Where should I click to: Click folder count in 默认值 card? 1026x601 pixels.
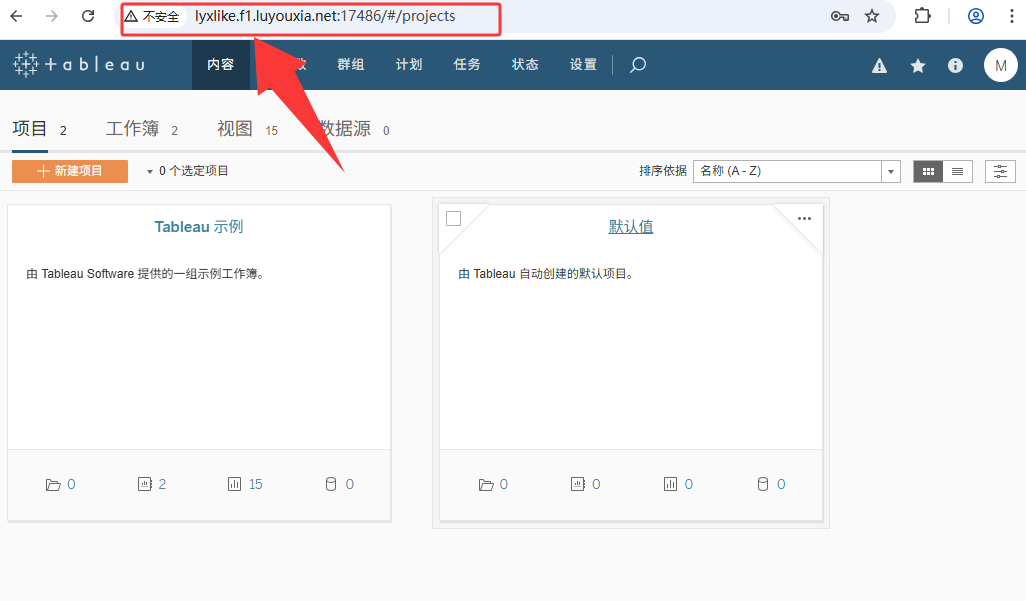tap(493, 484)
